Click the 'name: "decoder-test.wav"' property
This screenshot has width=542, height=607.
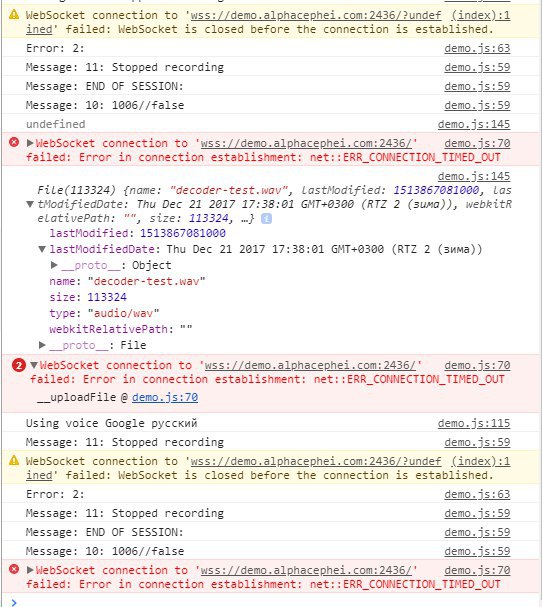[127, 281]
